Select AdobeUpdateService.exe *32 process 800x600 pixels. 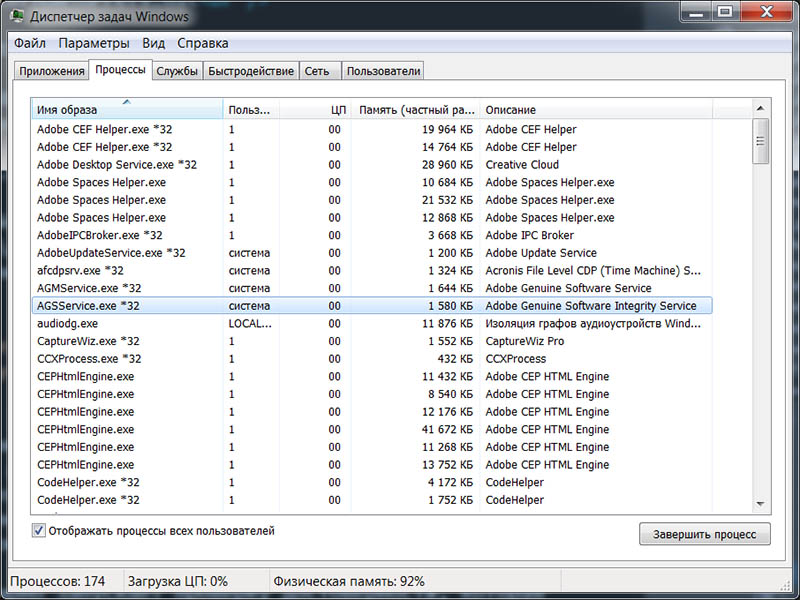point(371,253)
